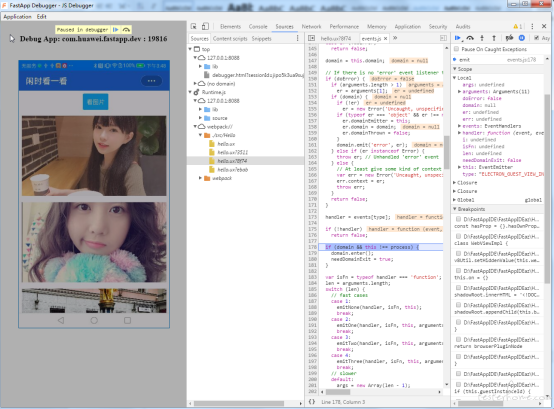The image size is (554, 409).
Task: Open the Application menu
Action: click(x=17, y=17)
